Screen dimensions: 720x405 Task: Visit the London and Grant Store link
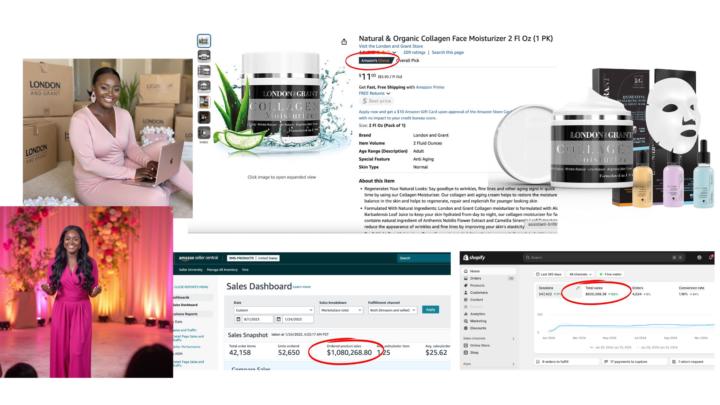point(391,46)
